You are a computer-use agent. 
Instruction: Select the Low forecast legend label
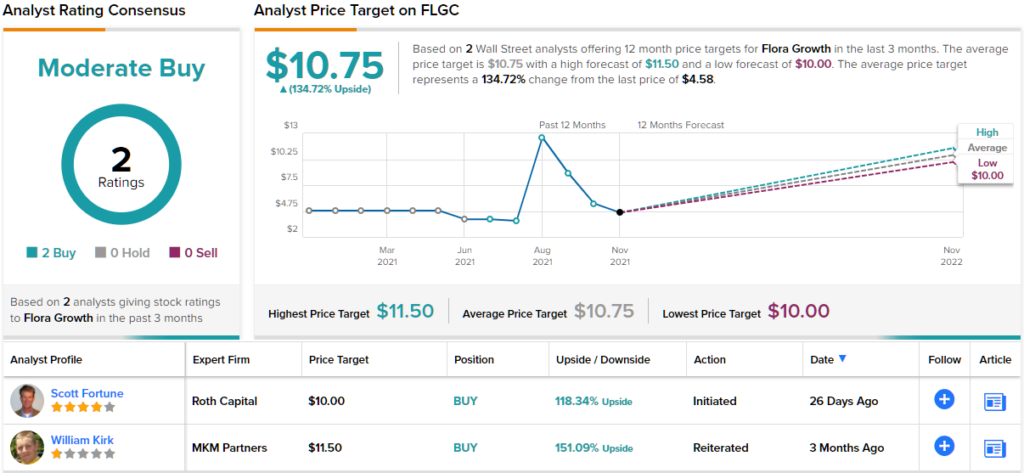point(987,162)
